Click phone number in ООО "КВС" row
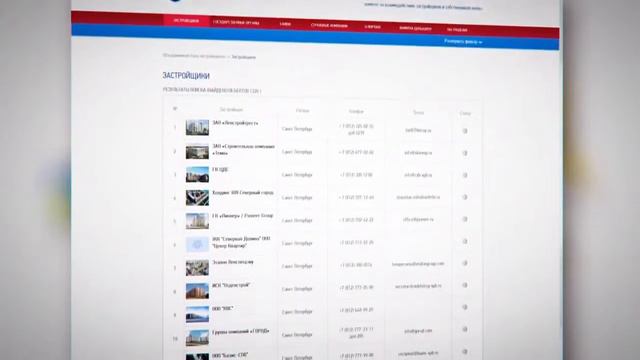The height and width of the screenshot is (360, 640). (356, 310)
